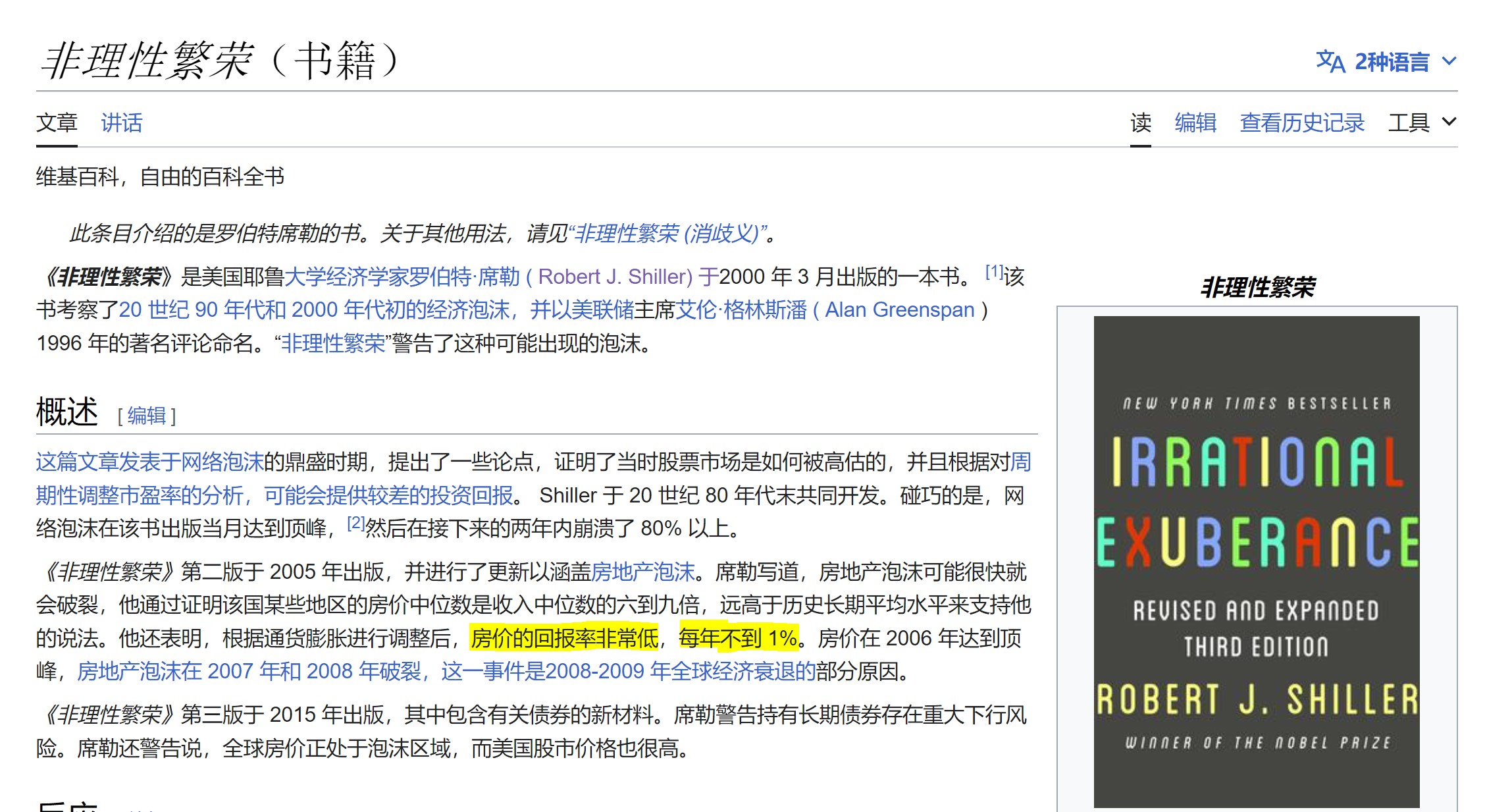The width and height of the screenshot is (1512, 812).
Task: Click the translate language icon near 2种语言
Action: (x=1330, y=62)
